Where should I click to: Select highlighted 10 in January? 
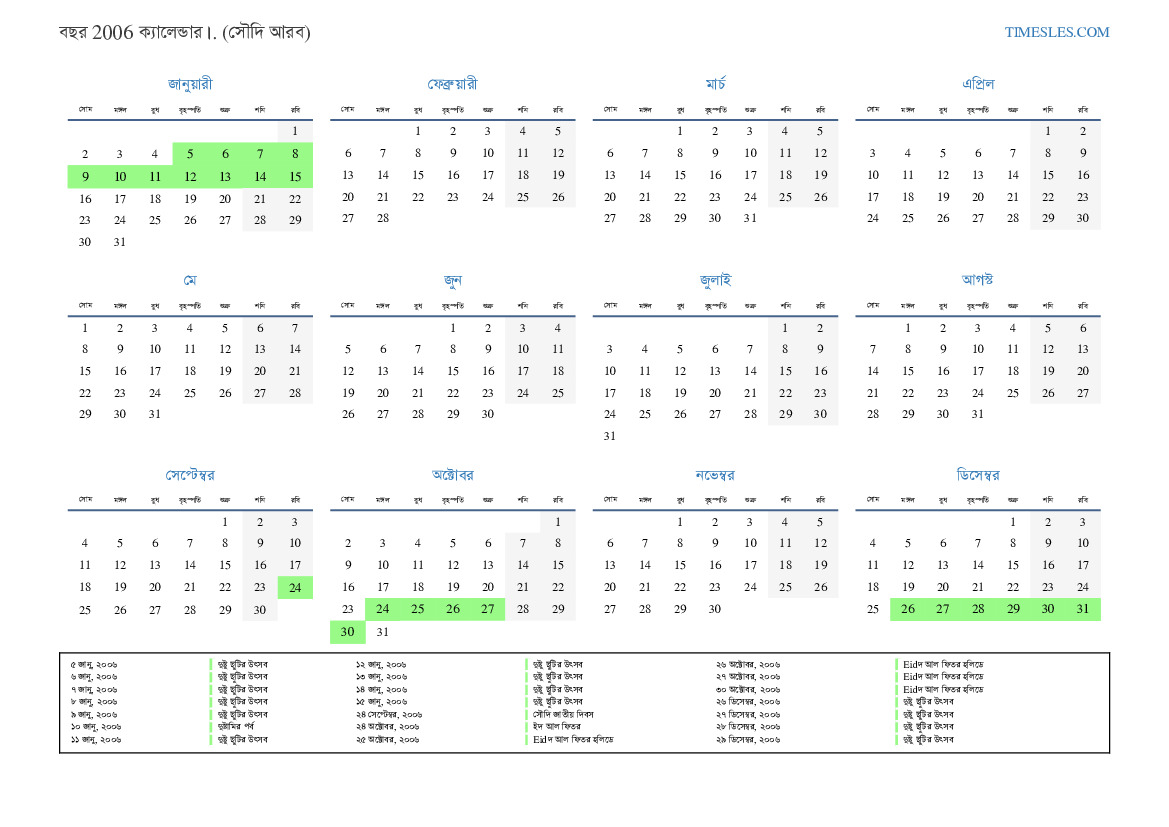120,176
